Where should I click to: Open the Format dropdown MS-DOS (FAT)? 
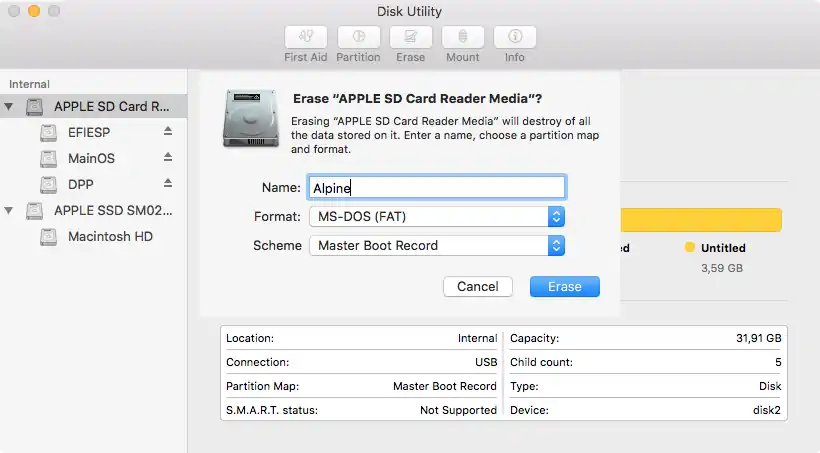(x=436, y=216)
